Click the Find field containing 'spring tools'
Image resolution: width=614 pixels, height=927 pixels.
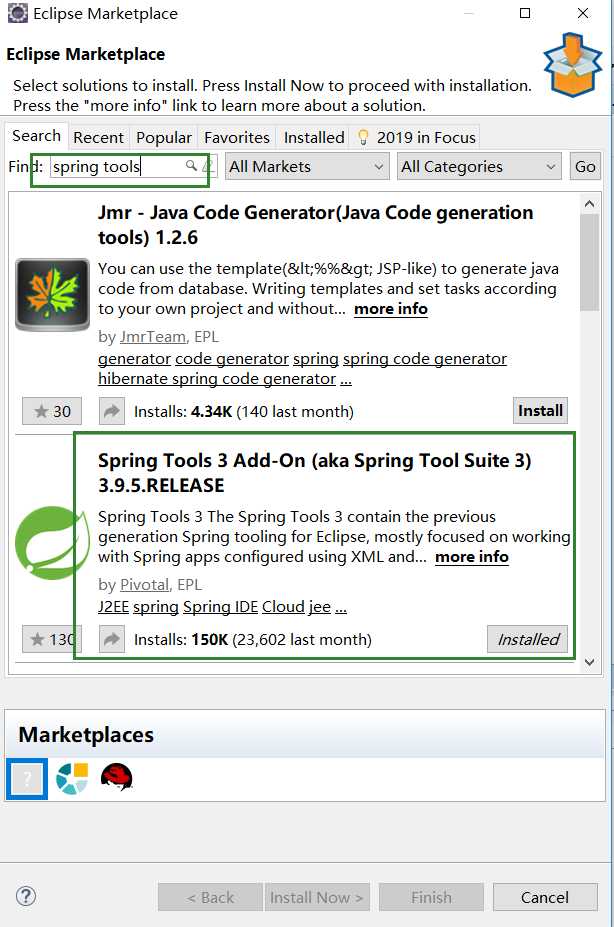pos(134,166)
